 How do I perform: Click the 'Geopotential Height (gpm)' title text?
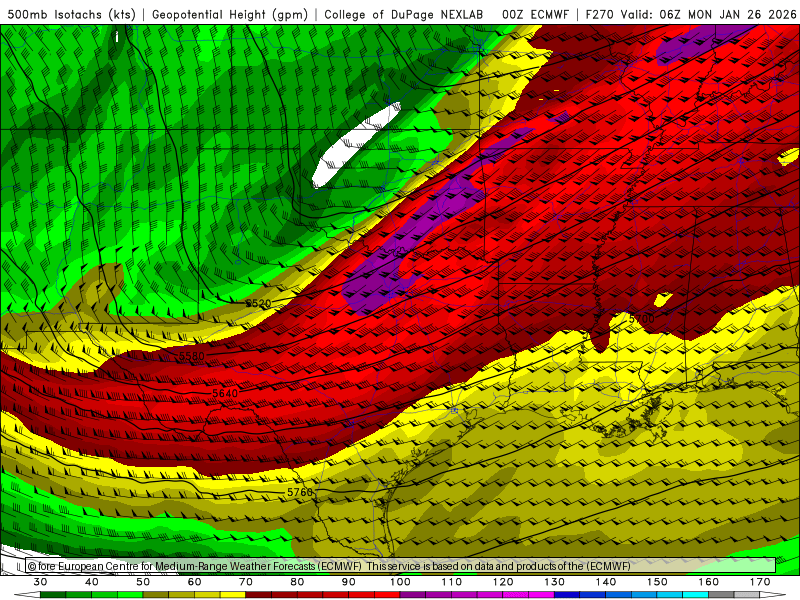tap(230, 14)
